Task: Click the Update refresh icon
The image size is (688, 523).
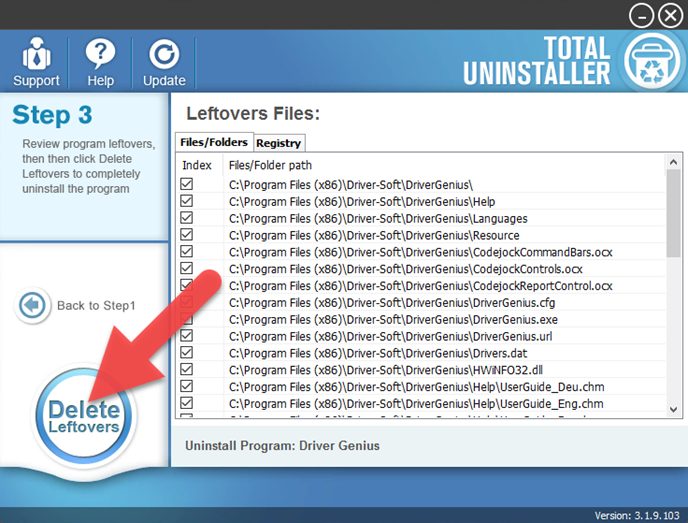Action: 164,54
